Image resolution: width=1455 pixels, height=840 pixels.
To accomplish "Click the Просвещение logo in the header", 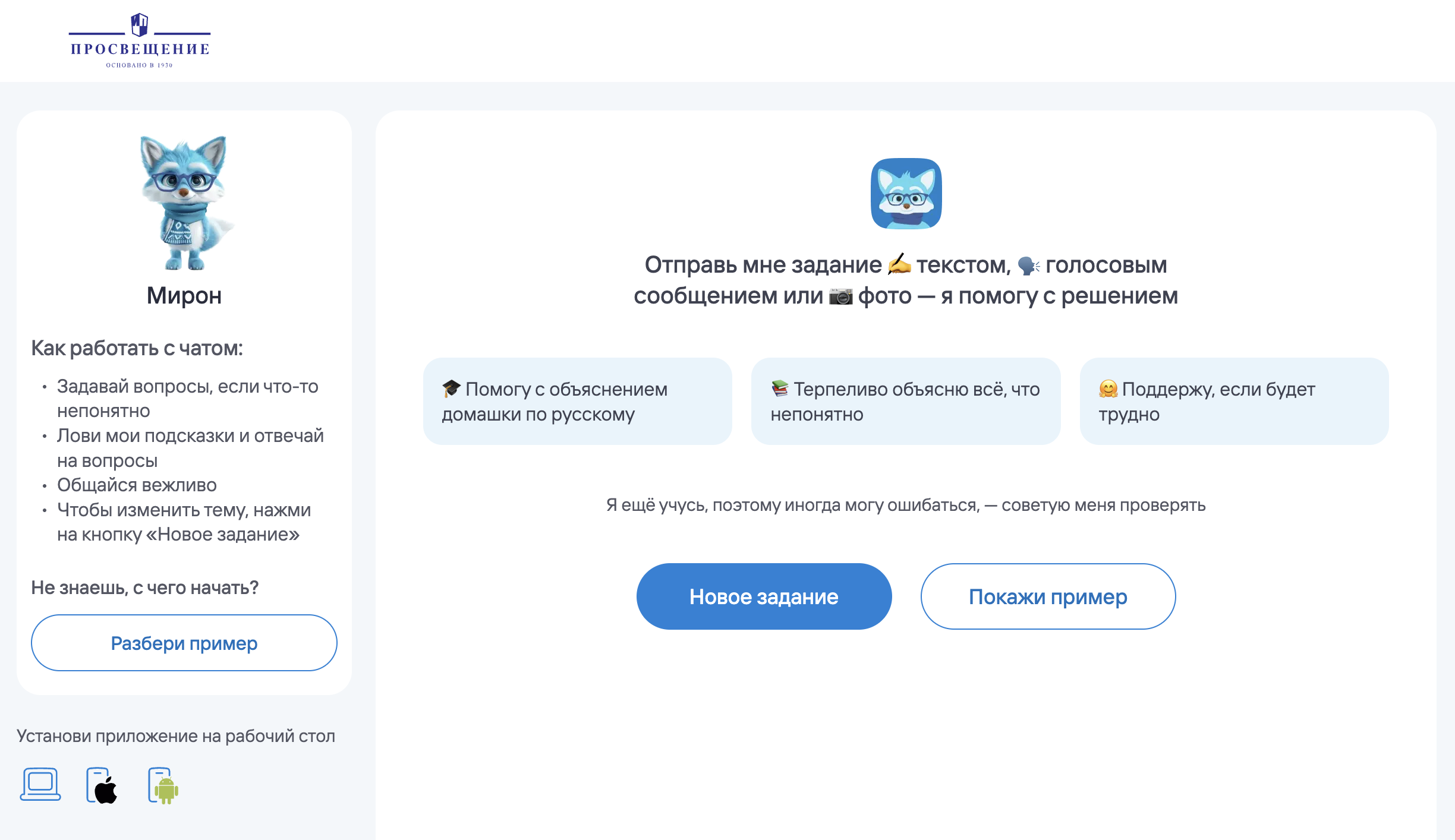I will pyautogui.click(x=140, y=40).
